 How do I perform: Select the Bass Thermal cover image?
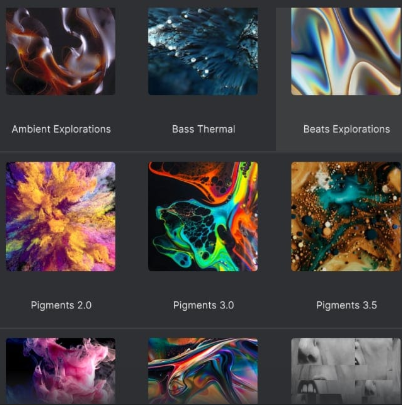pos(203,51)
